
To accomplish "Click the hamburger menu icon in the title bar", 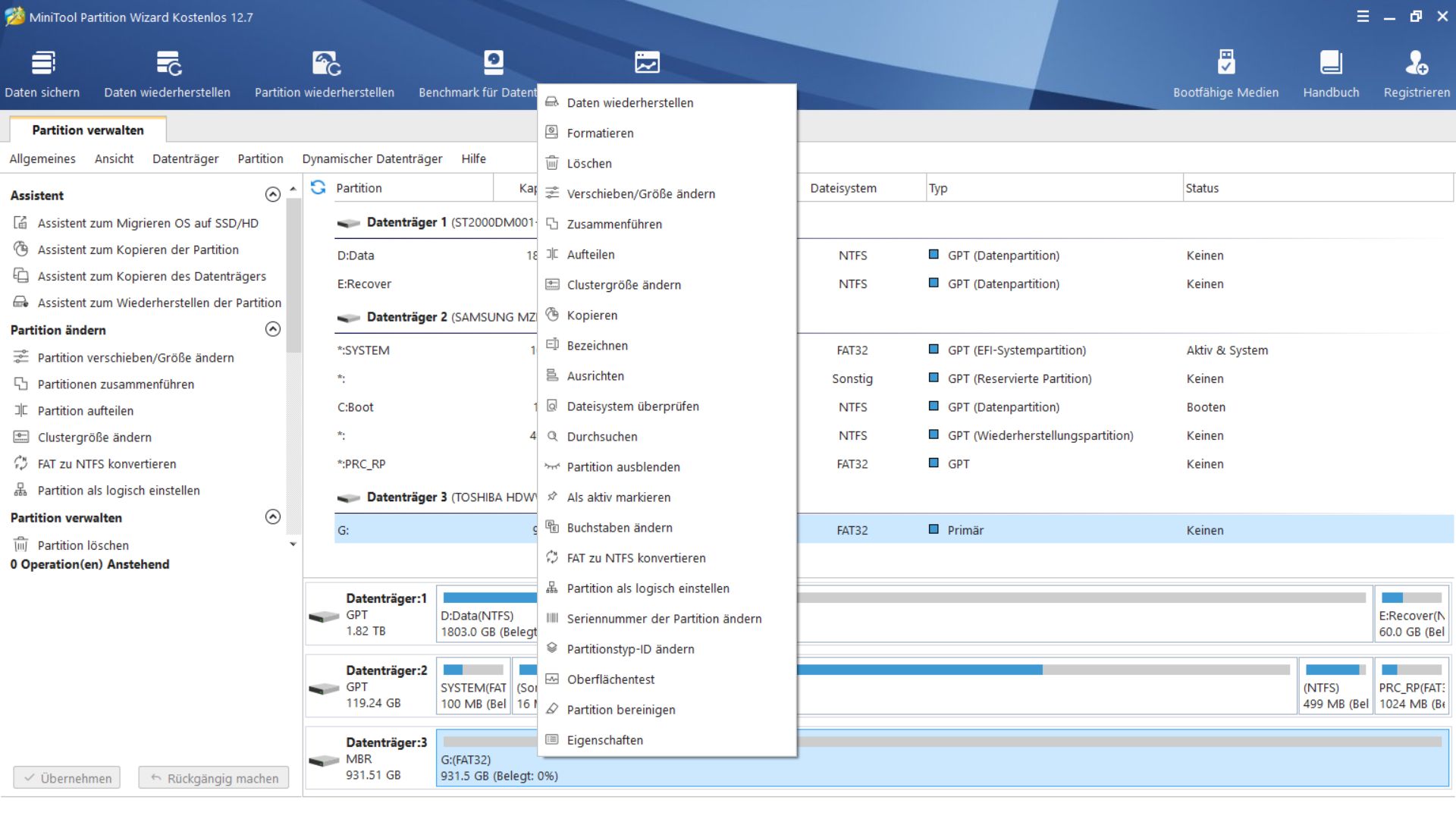I will (x=1363, y=17).
